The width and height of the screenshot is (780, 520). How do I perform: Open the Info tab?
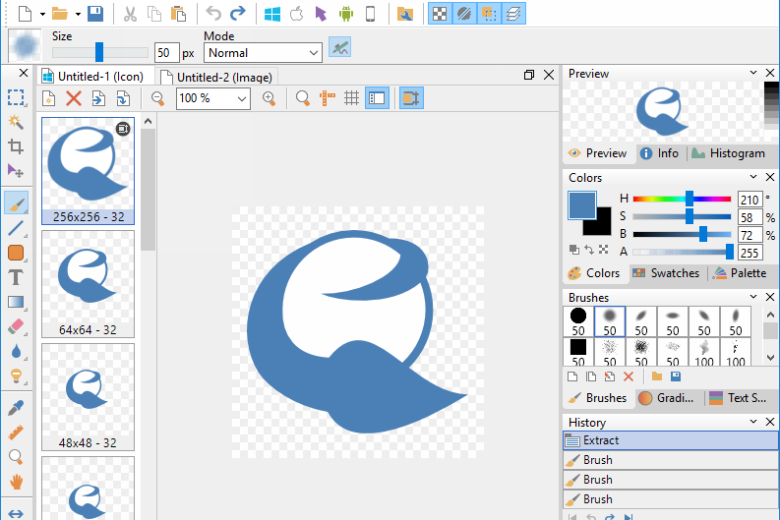[x=660, y=153]
